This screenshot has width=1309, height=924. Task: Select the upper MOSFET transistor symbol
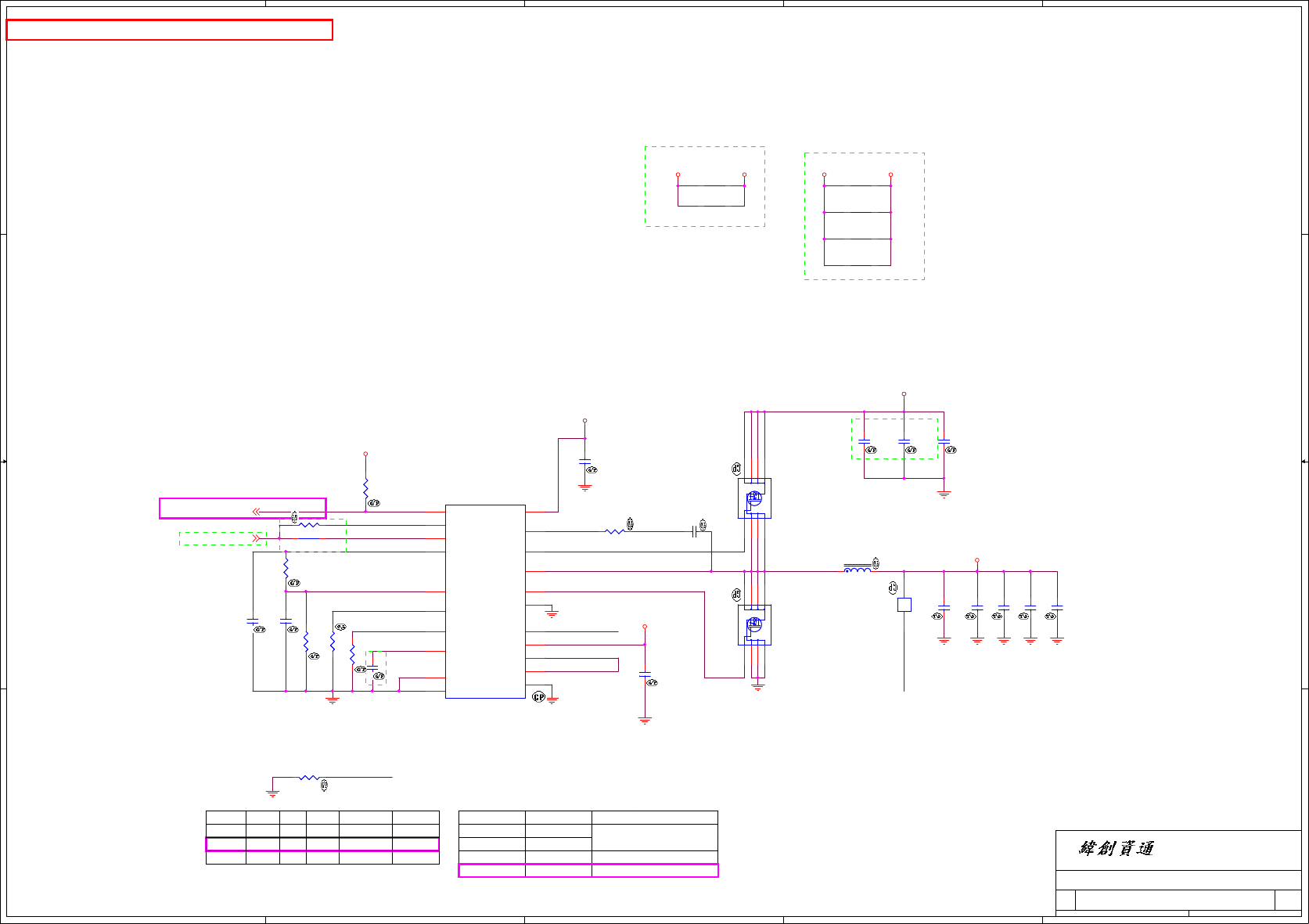pyautogui.click(x=754, y=498)
